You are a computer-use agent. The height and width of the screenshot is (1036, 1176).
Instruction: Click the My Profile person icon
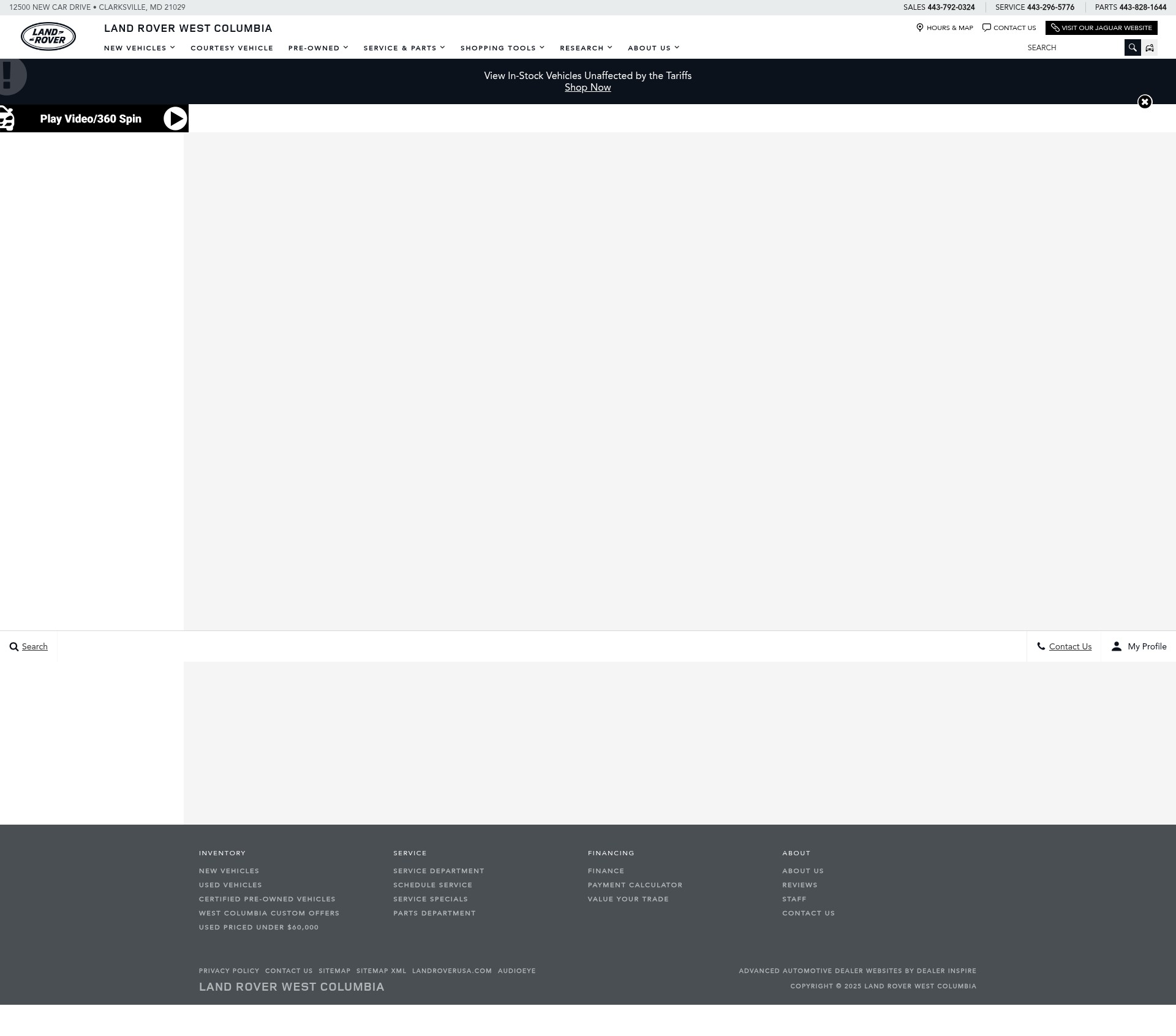click(1117, 646)
